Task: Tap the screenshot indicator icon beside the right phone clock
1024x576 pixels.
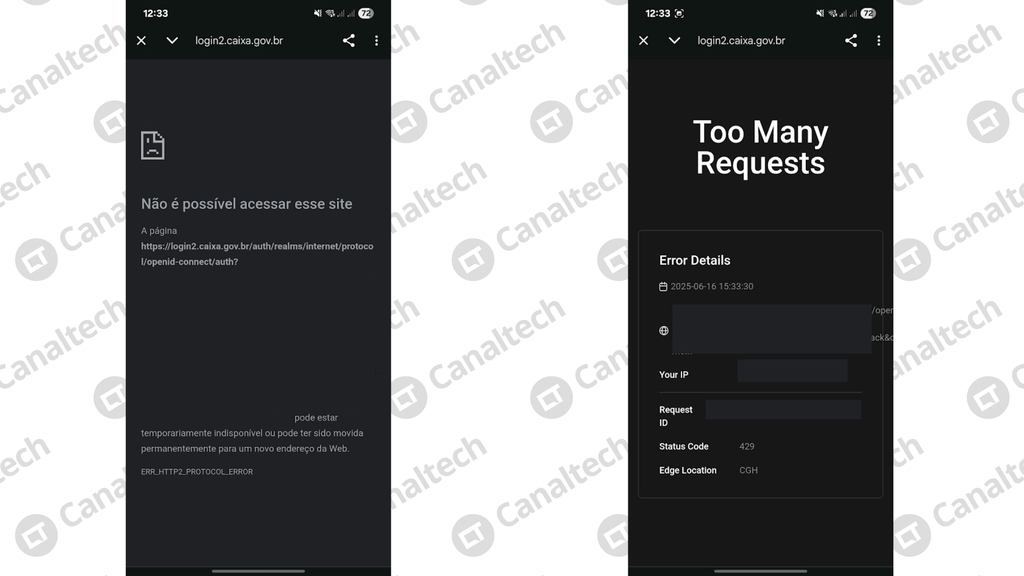Action: pyautogui.click(x=679, y=13)
